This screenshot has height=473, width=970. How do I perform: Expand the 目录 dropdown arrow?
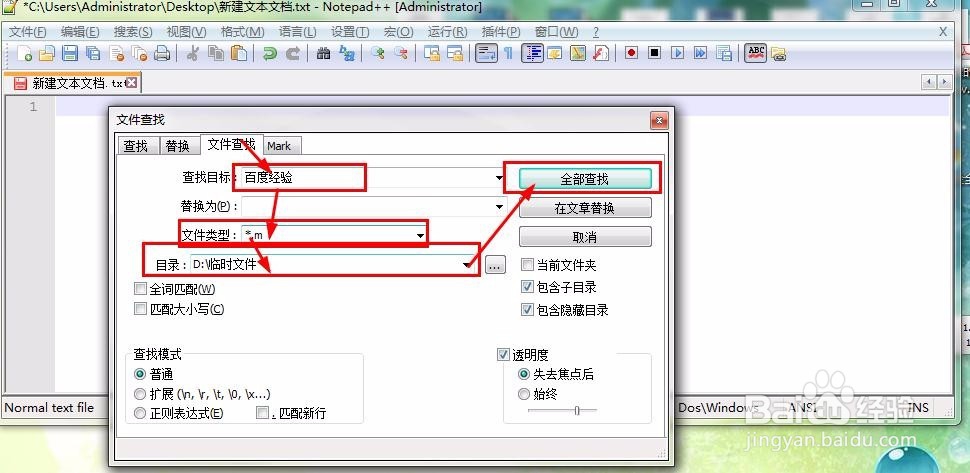pos(467,265)
